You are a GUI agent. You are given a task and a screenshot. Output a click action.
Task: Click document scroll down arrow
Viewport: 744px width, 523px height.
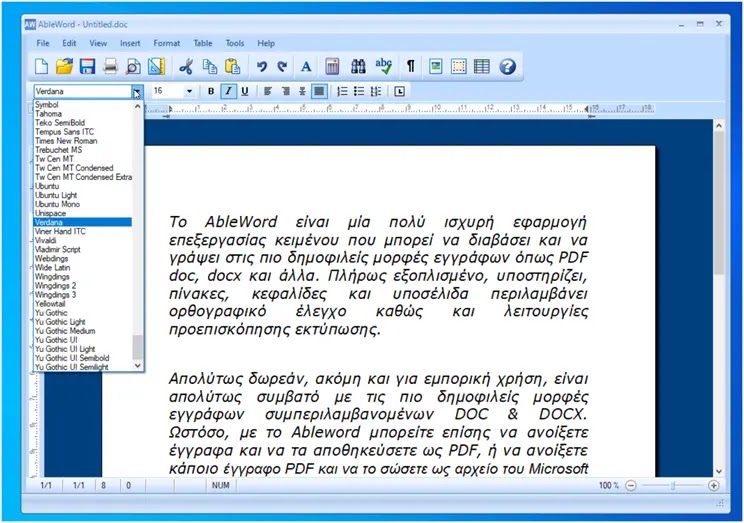coord(718,471)
